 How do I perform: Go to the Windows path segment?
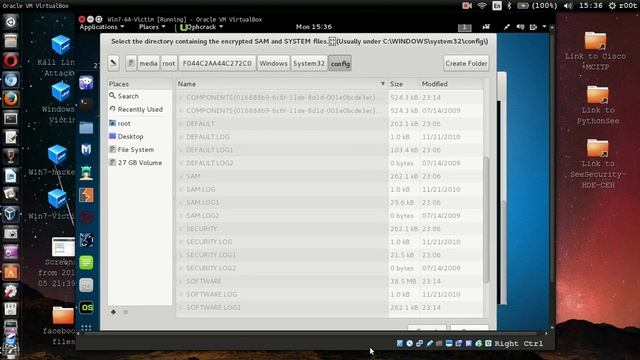pyautogui.click(x=273, y=63)
